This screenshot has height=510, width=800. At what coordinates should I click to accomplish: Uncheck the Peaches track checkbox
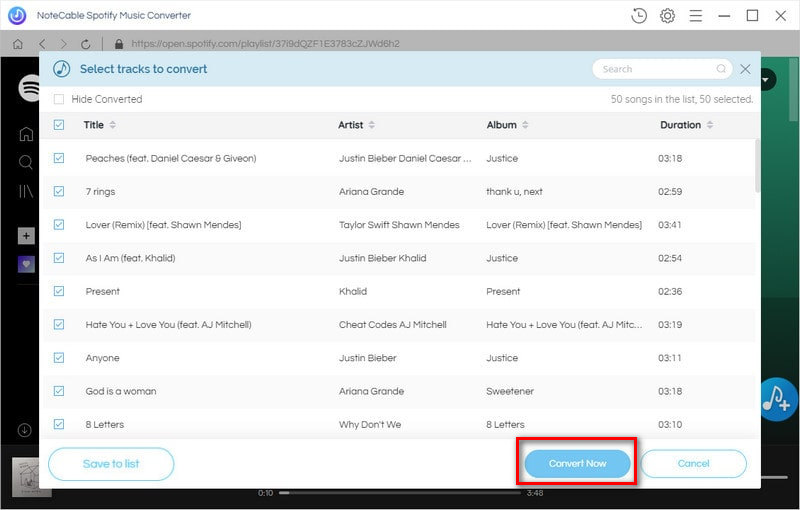click(59, 158)
